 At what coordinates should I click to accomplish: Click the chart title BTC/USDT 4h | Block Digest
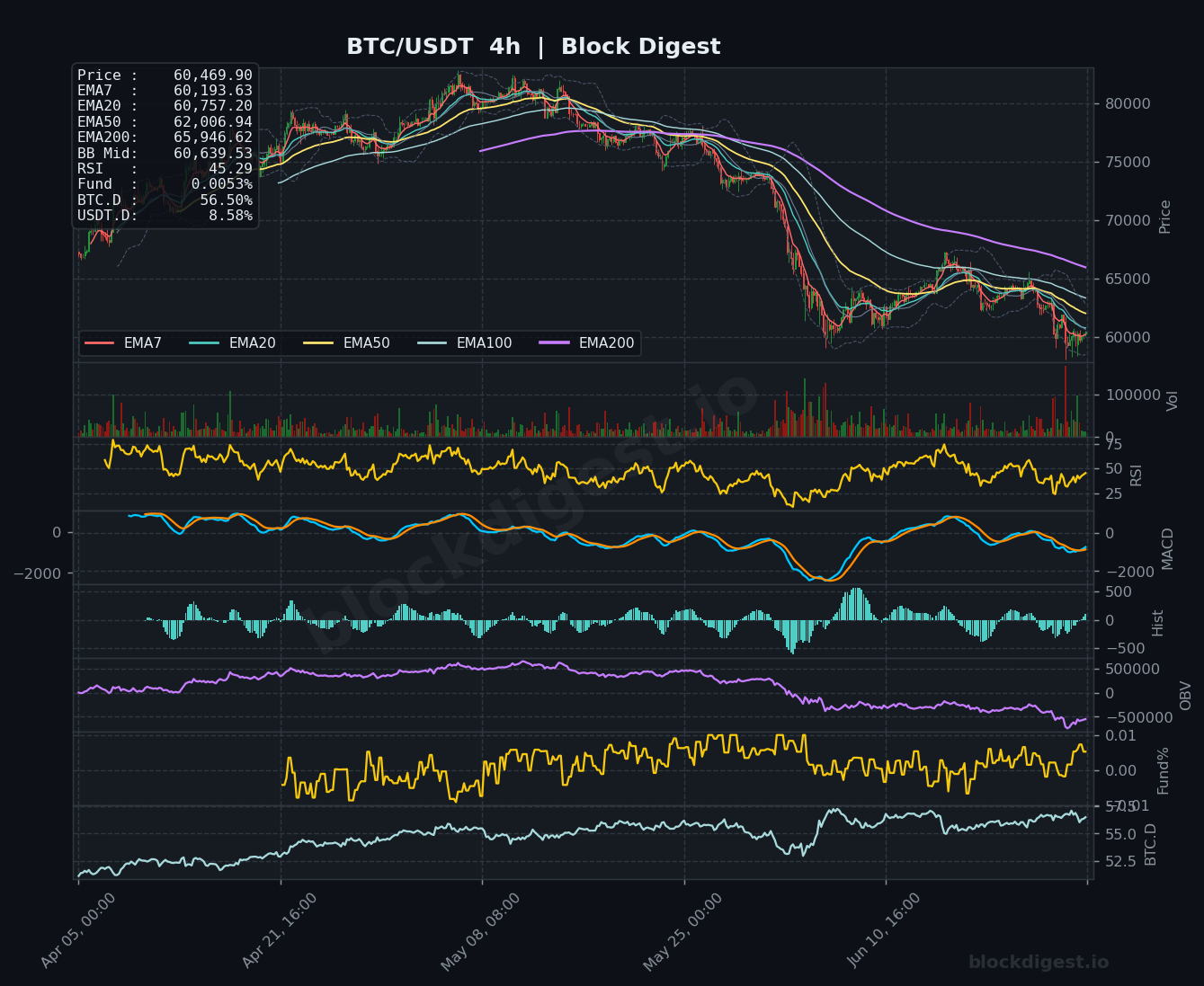533,47
